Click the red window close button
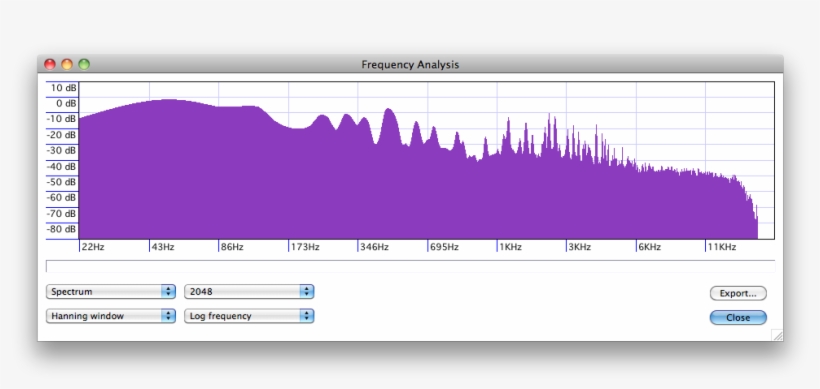This screenshot has width=820, height=389. [x=50, y=64]
